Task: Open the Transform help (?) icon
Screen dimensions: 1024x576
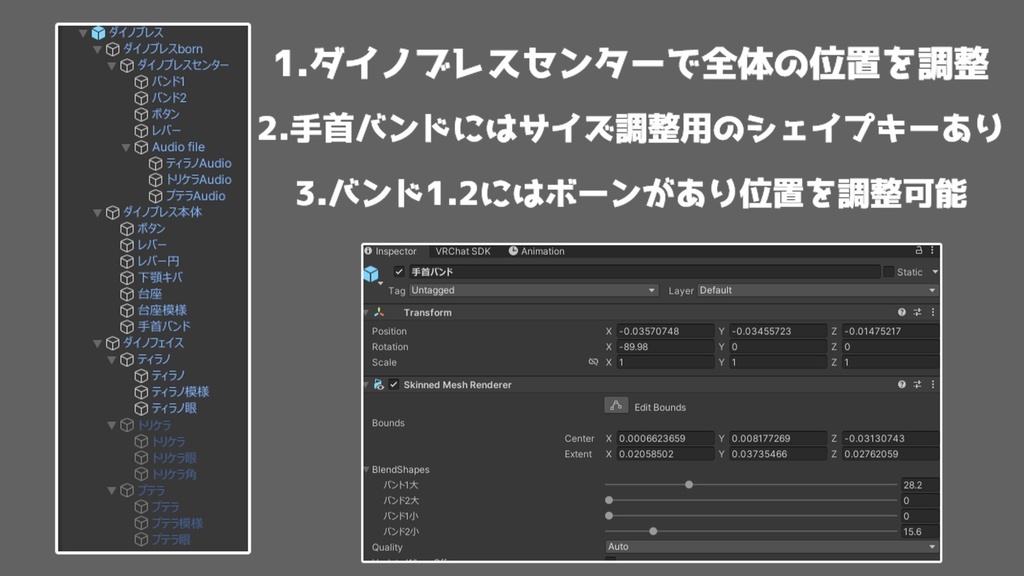Action: pos(902,312)
